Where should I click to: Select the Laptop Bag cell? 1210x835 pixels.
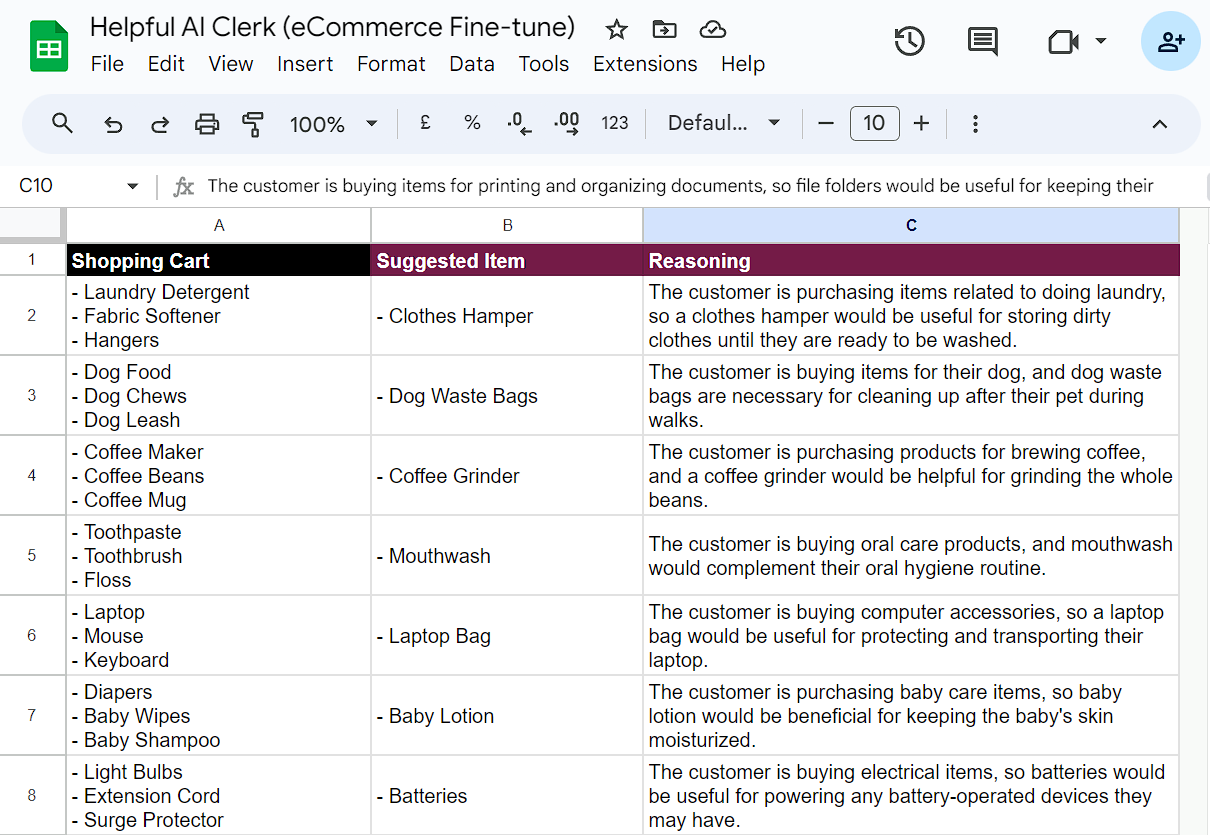tap(507, 635)
